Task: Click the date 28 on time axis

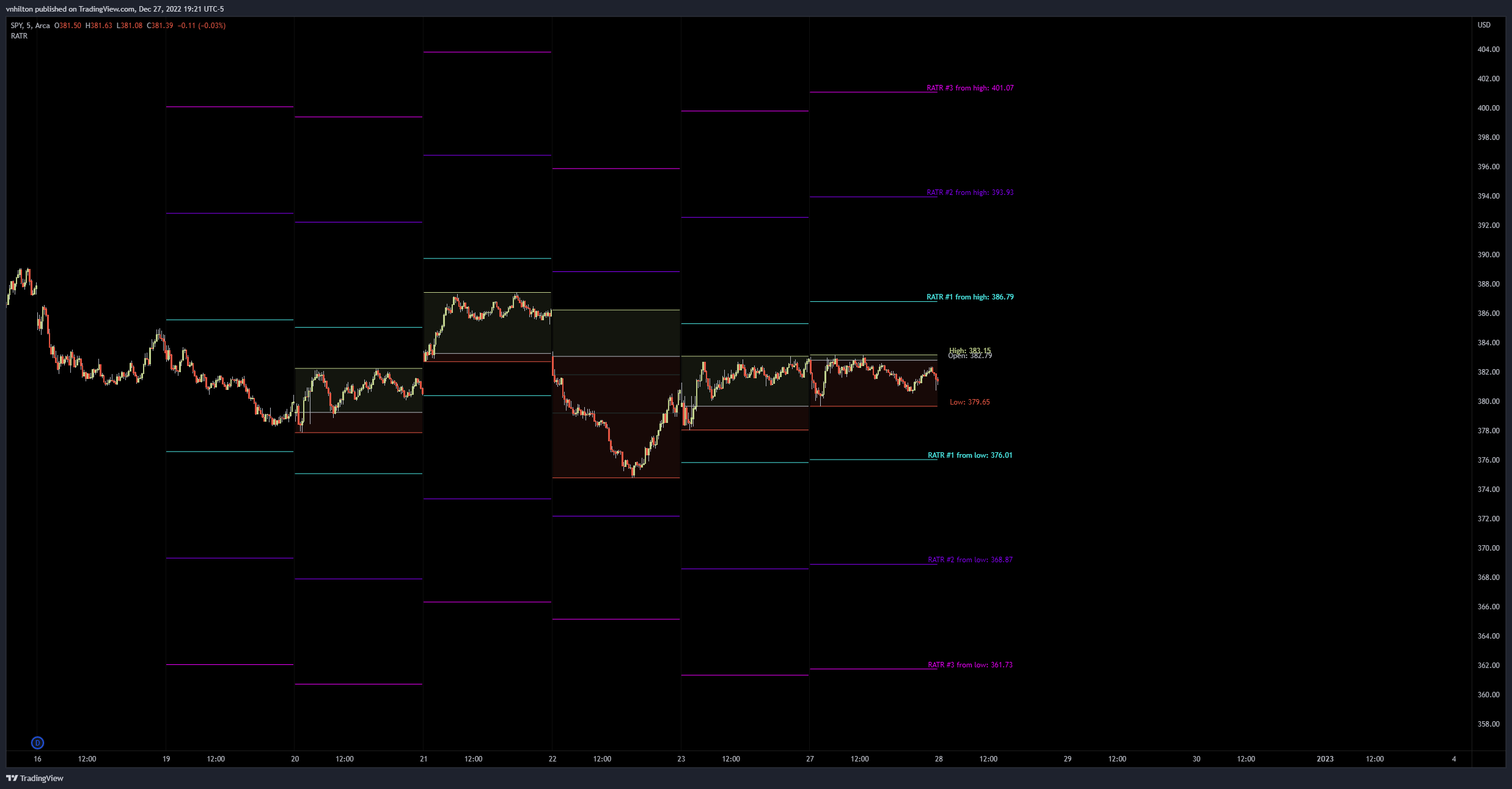Action: click(x=939, y=759)
